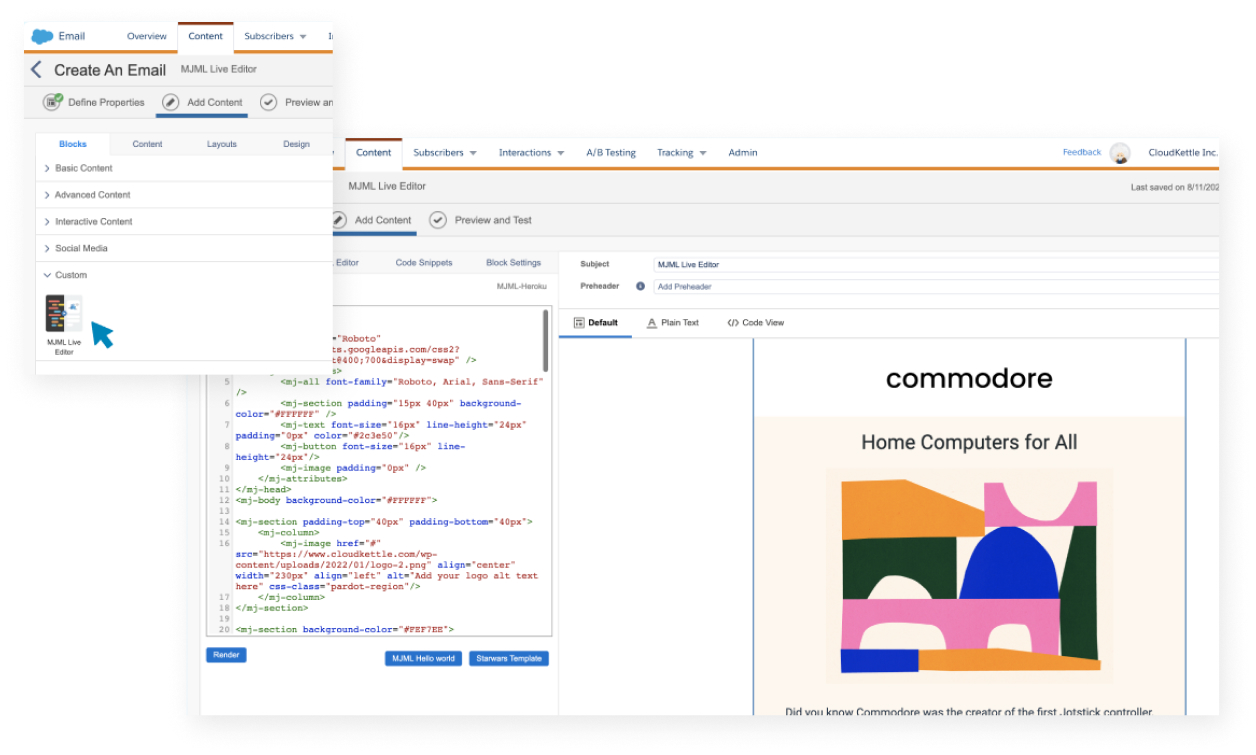The height and width of the screenshot is (755, 1256).
Task: Click the "Create An Email" title
Action: [110, 70]
